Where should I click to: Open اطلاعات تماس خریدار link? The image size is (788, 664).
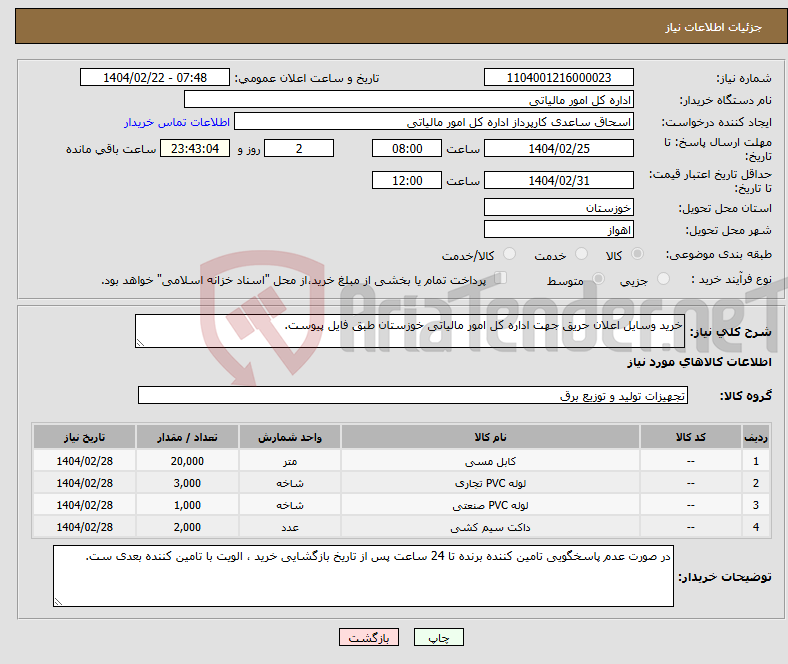pyautogui.click(x=177, y=122)
